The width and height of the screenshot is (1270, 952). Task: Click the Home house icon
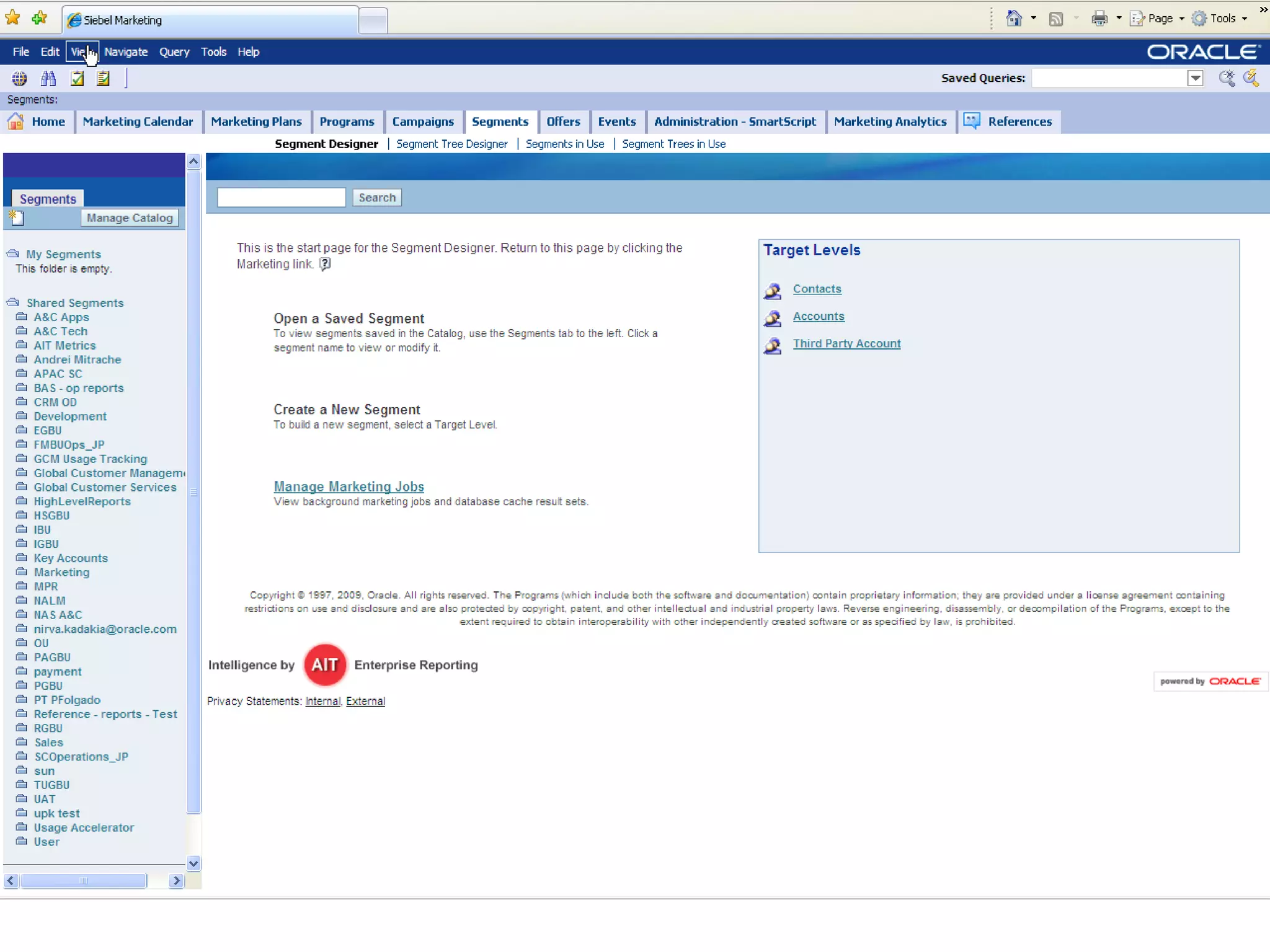(16, 121)
